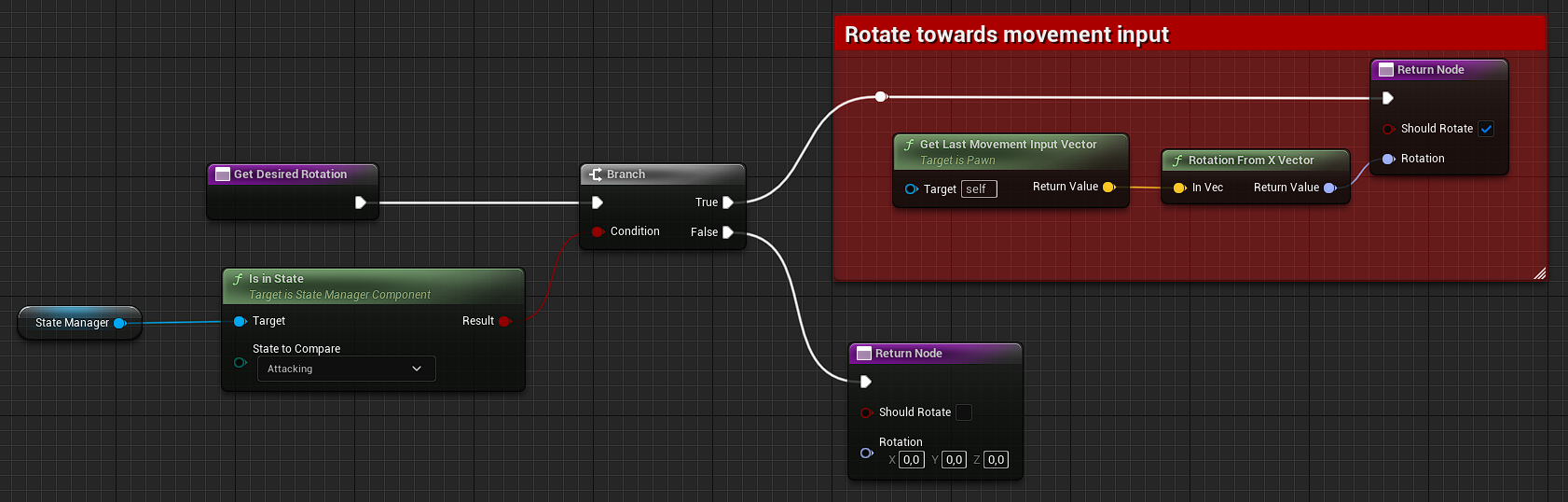The image size is (1568, 502).
Task: Click the Rotation X value field
Action: point(911,460)
